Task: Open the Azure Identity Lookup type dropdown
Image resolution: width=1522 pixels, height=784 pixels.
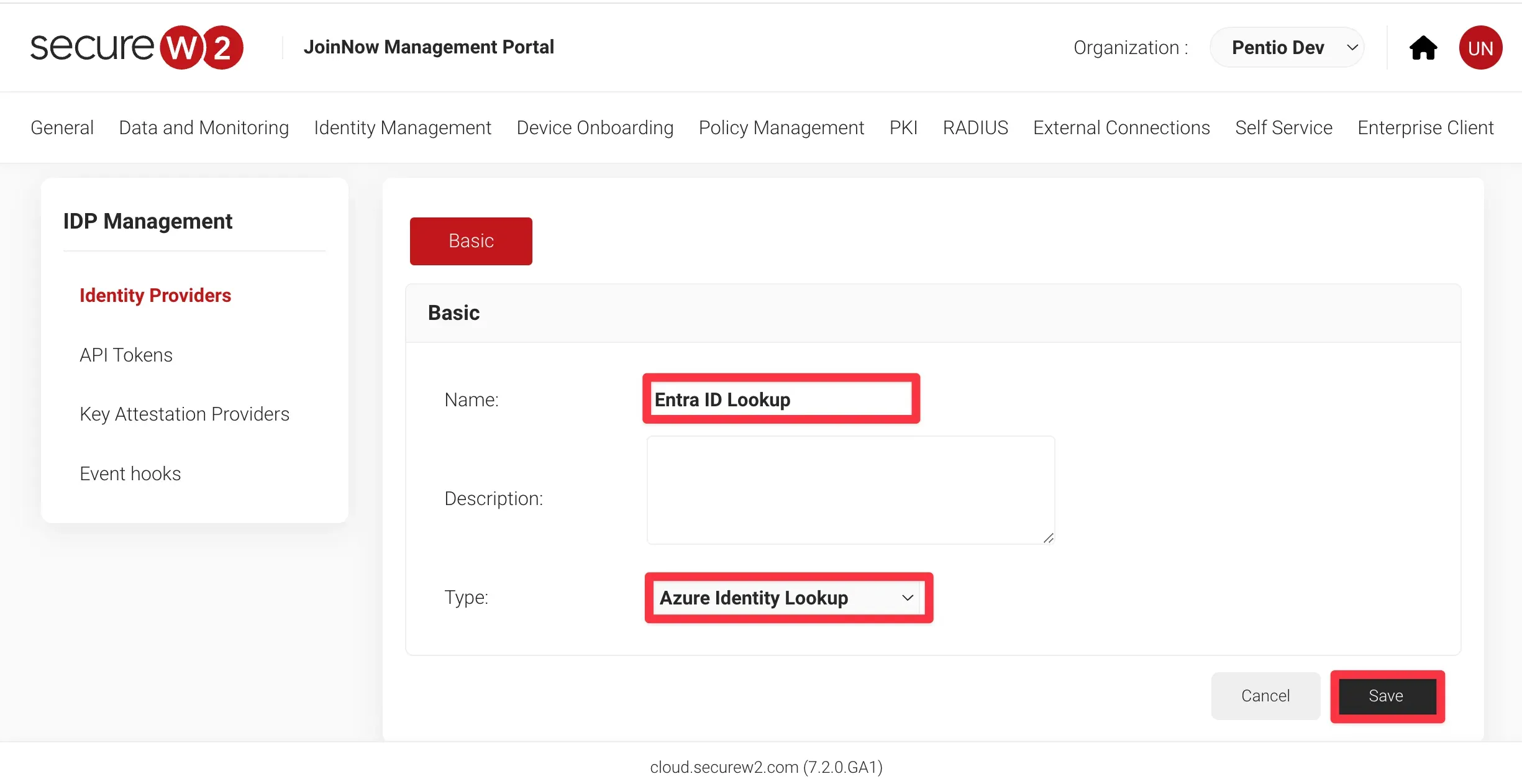Action: pos(787,598)
